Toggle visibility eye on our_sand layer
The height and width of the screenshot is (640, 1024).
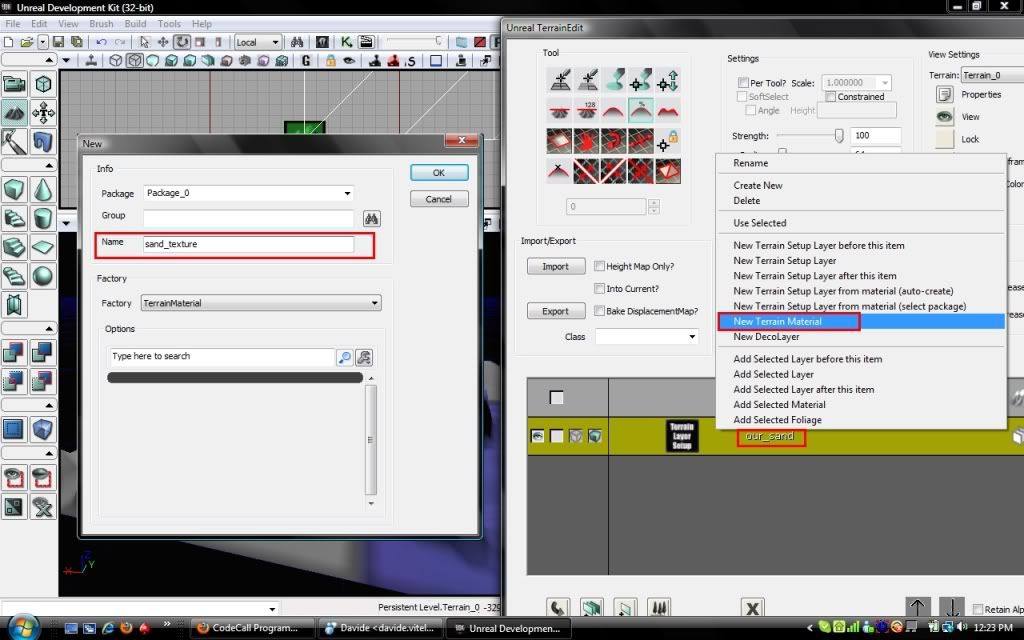pos(537,436)
